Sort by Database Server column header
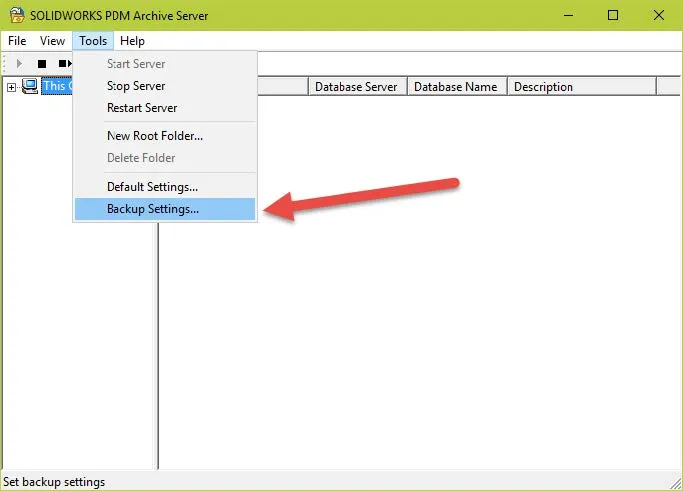The width and height of the screenshot is (683, 491). (x=357, y=87)
